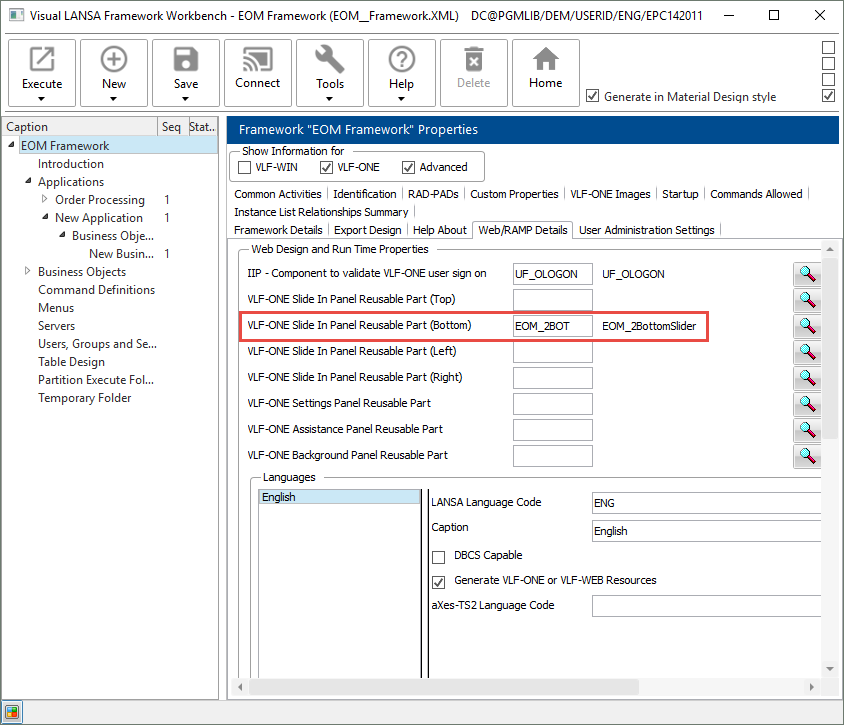The image size is (844, 725).
Task: Click the New plus icon
Action: [114, 60]
